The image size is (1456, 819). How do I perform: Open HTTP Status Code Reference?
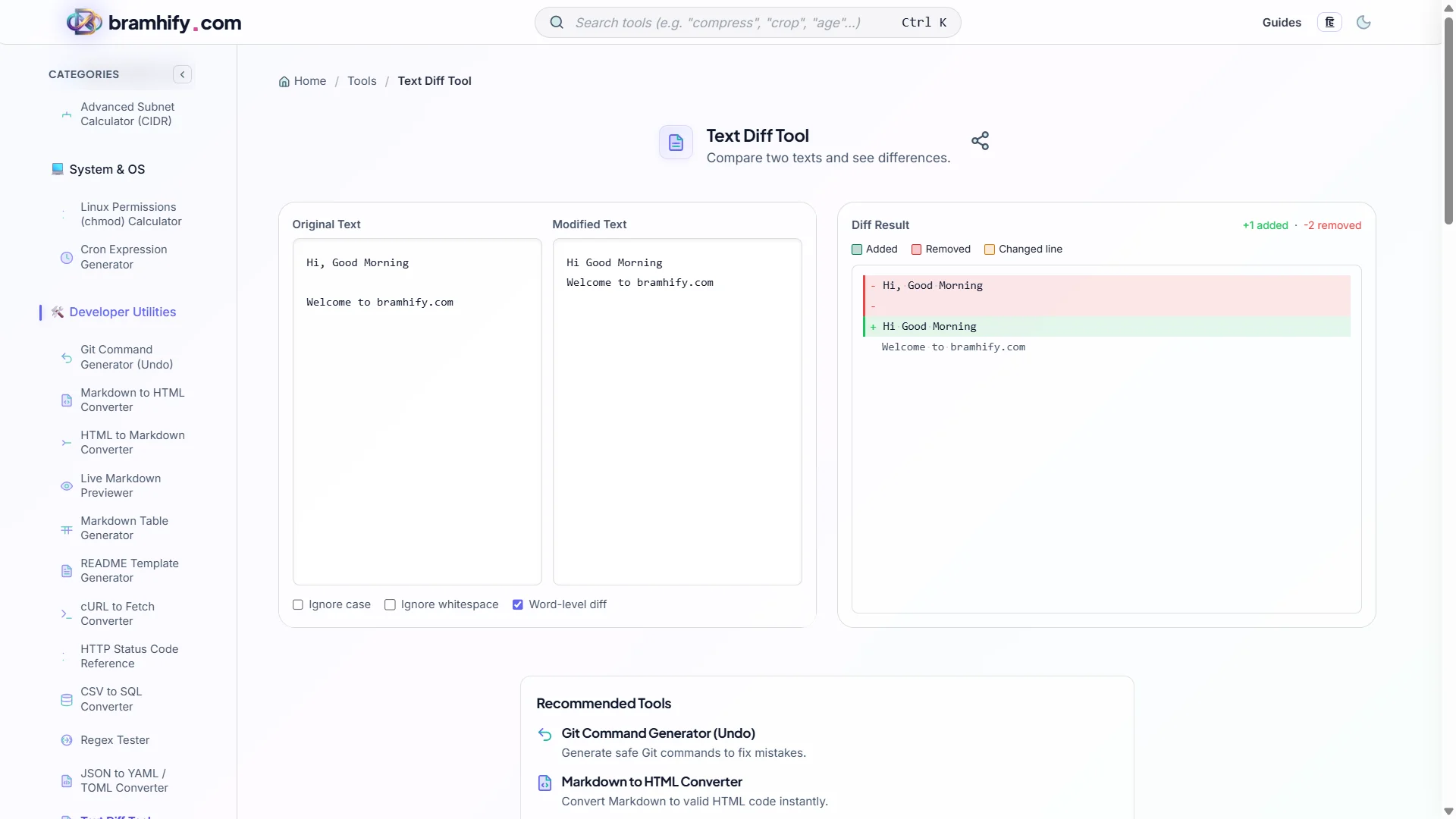tap(130, 657)
